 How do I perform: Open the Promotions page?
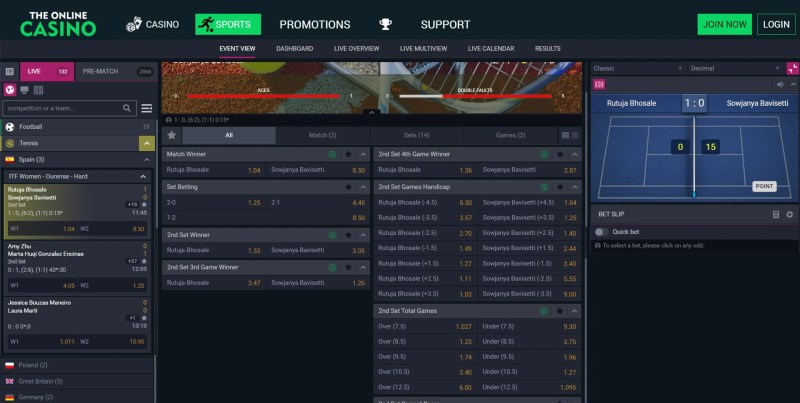pos(315,24)
